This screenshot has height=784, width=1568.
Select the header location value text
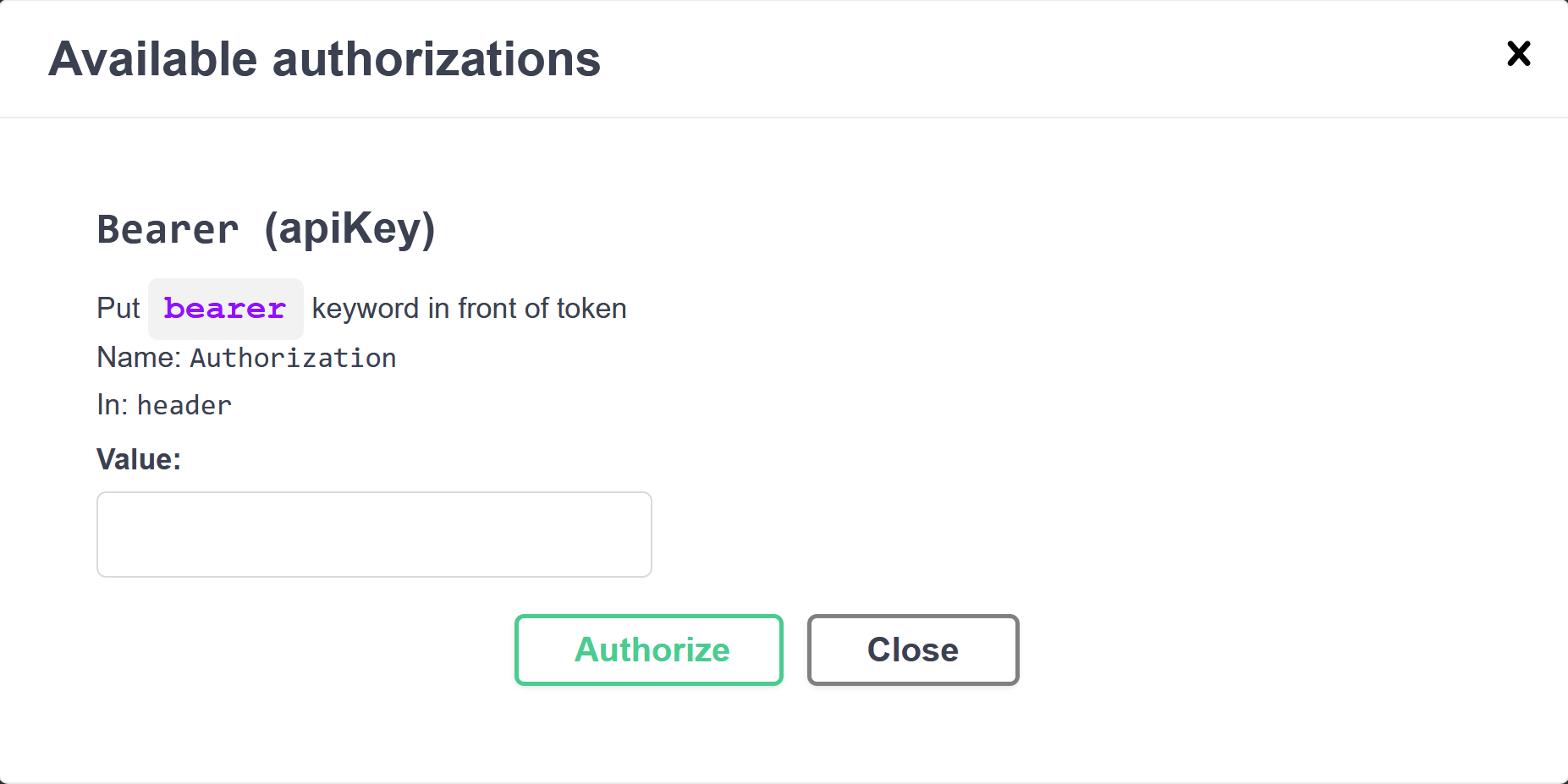tap(184, 406)
